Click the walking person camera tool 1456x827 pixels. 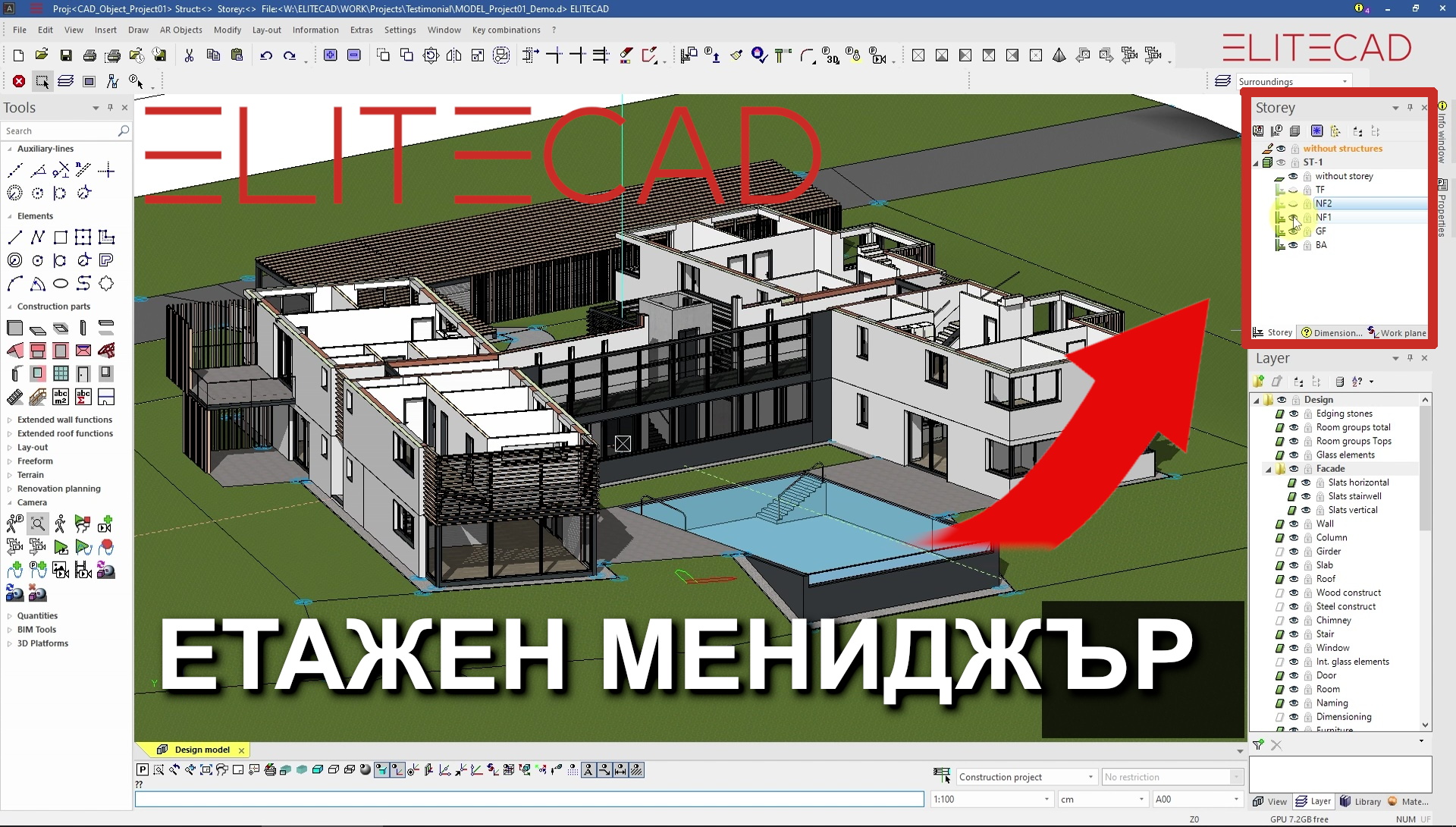point(61,524)
